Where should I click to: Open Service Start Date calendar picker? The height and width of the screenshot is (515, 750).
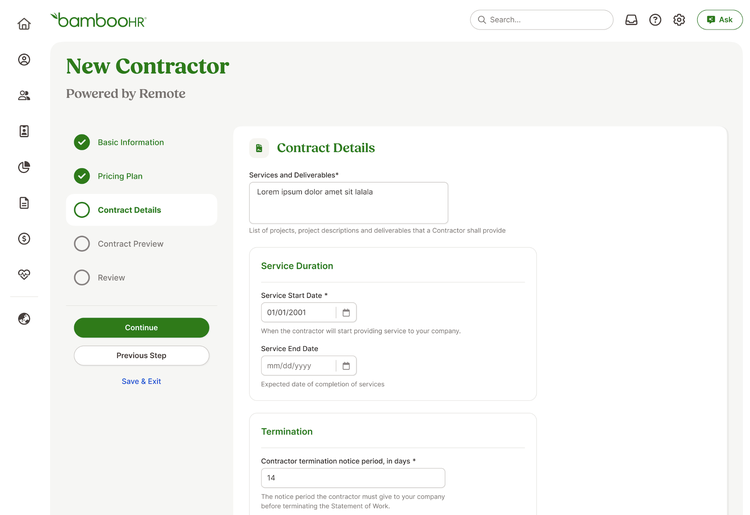click(346, 313)
